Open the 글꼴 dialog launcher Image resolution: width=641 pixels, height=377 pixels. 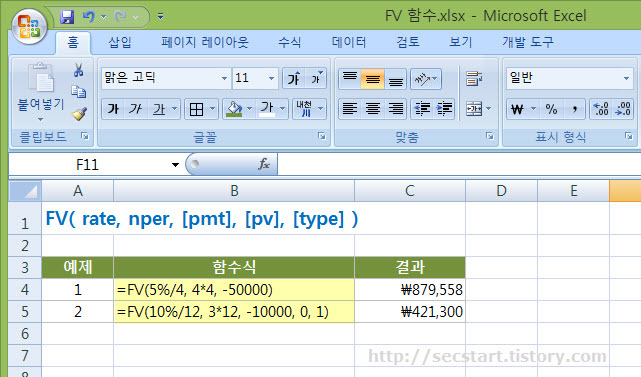click(x=322, y=136)
